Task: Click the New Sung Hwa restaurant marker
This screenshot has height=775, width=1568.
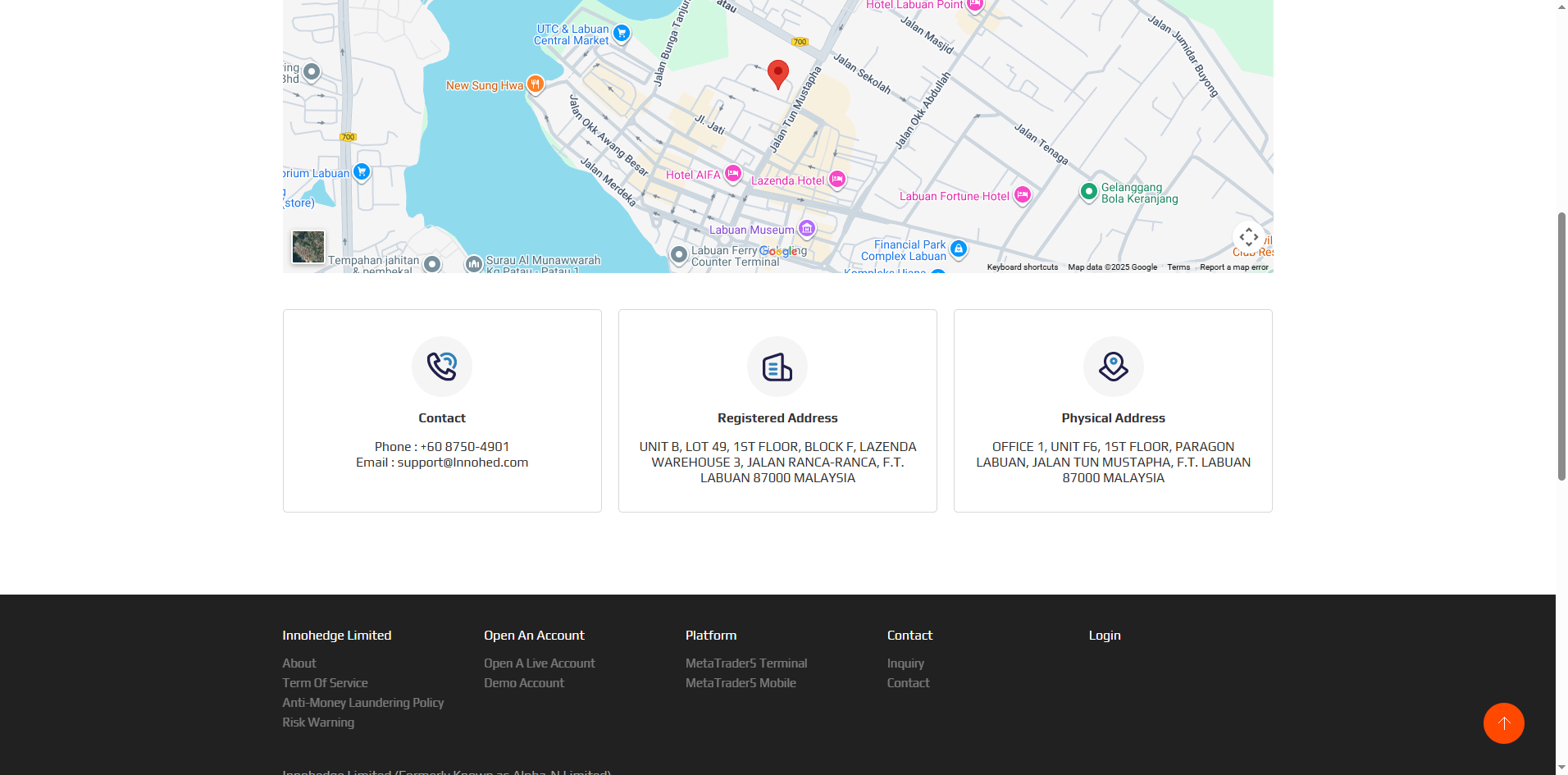Action: 535,84
